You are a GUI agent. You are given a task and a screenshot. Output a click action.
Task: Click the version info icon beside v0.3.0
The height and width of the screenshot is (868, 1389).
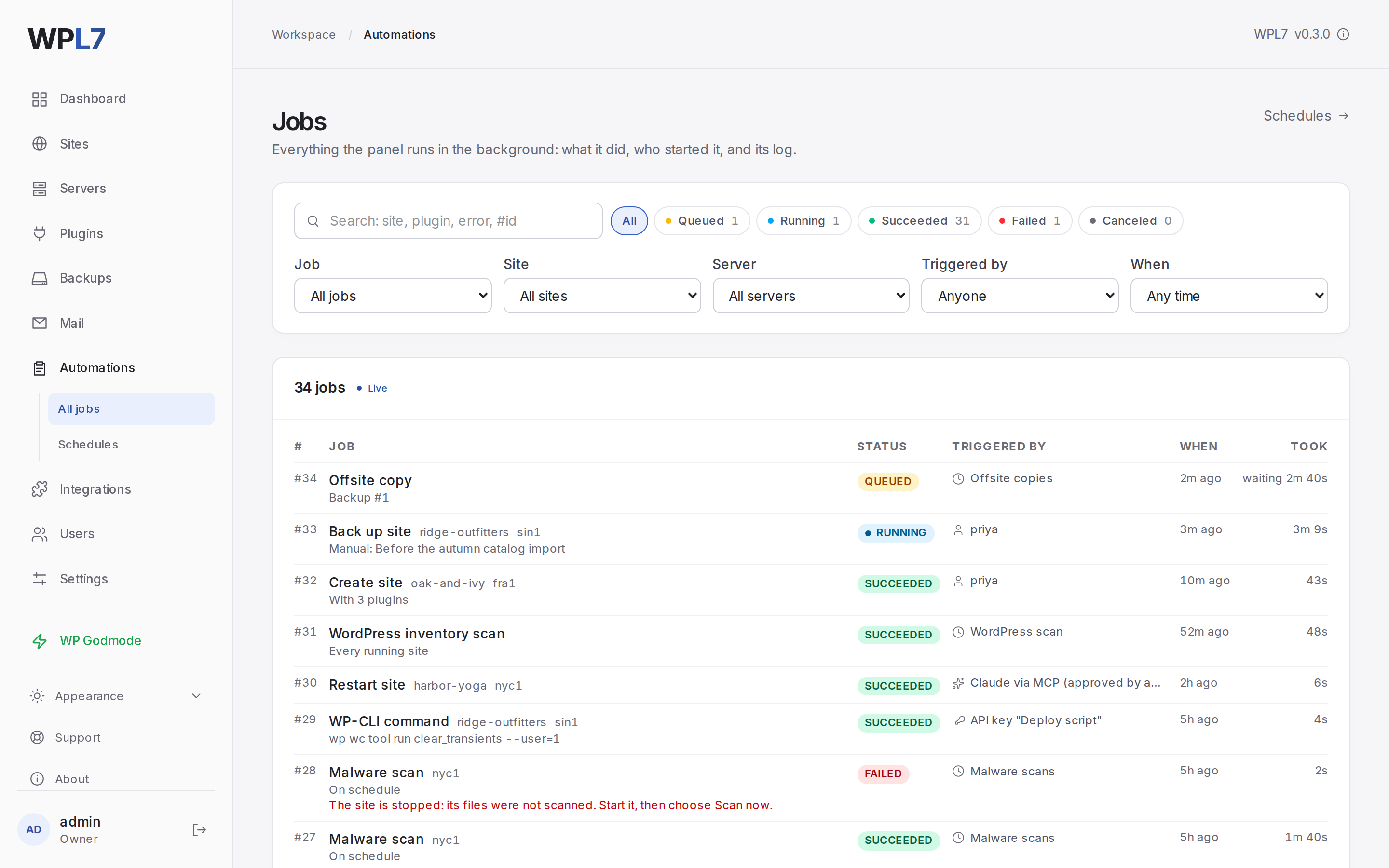coord(1343,34)
